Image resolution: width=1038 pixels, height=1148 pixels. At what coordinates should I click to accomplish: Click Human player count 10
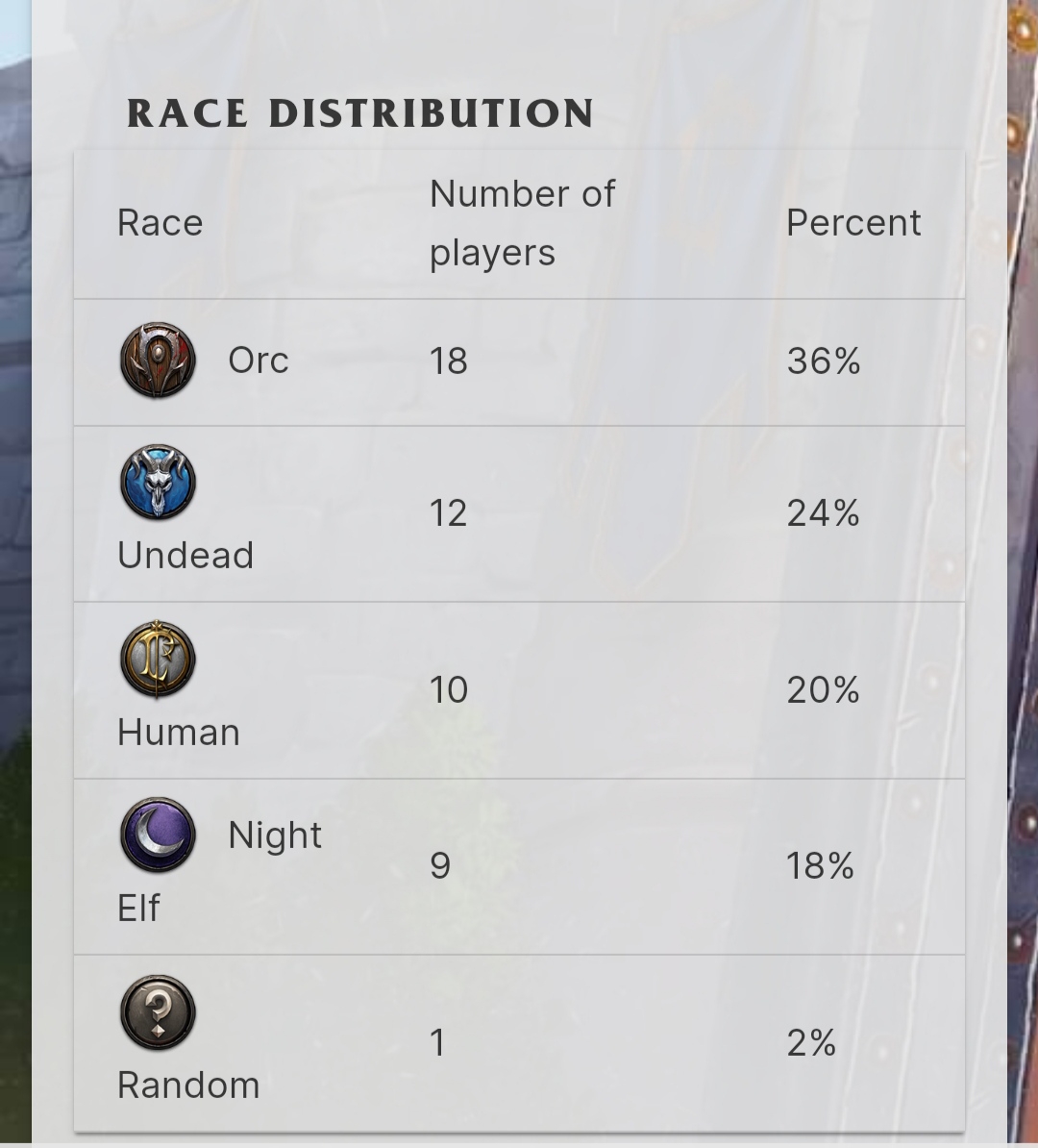449,690
